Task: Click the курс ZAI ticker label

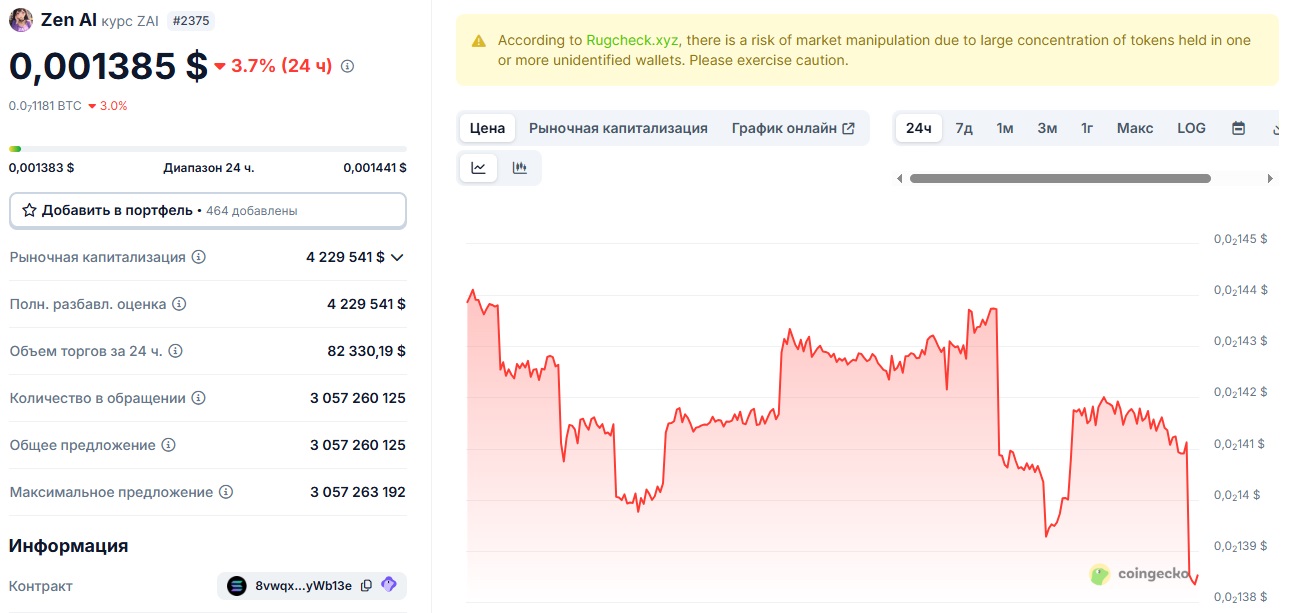Action: tap(130, 21)
